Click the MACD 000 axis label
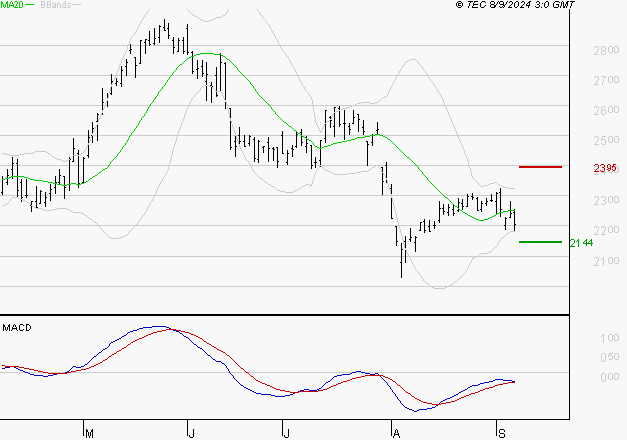The height and width of the screenshot is (440, 627). (x=610, y=377)
